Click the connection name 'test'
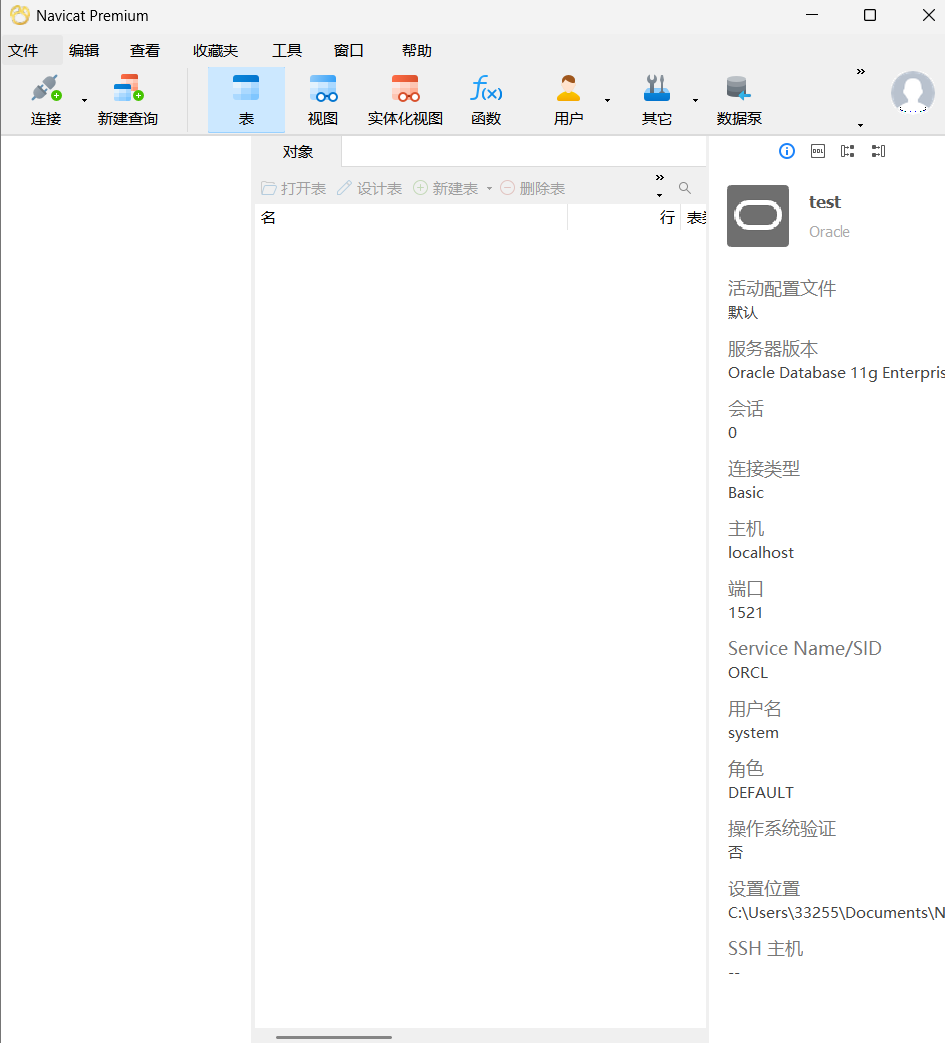945x1043 pixels. point(825,202)
